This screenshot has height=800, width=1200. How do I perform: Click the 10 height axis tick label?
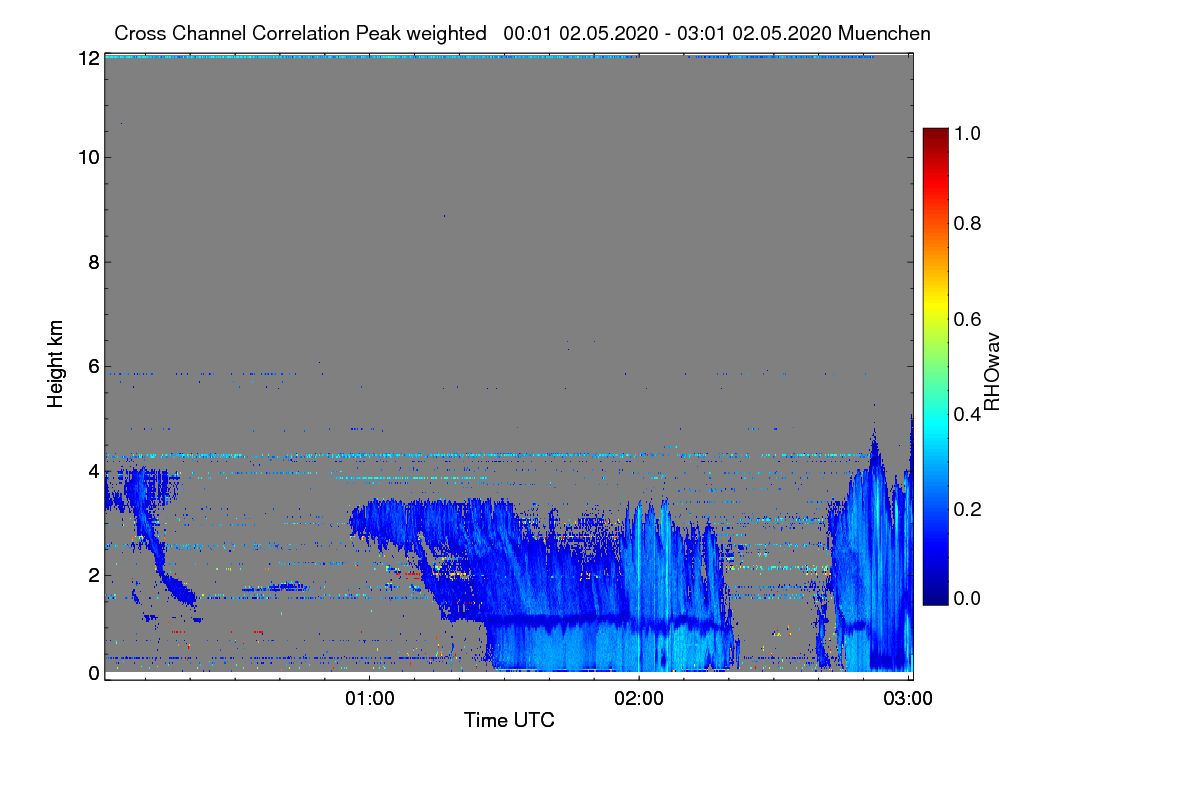click(x=88, y=157)
